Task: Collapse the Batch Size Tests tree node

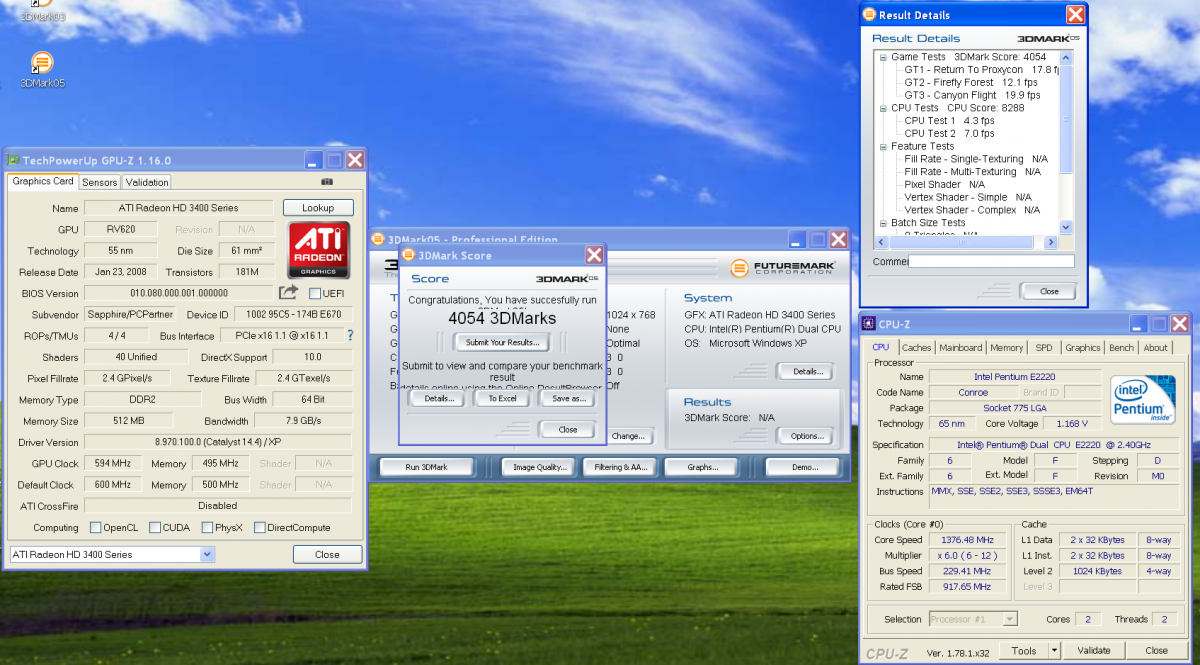Action: point(883,223)
